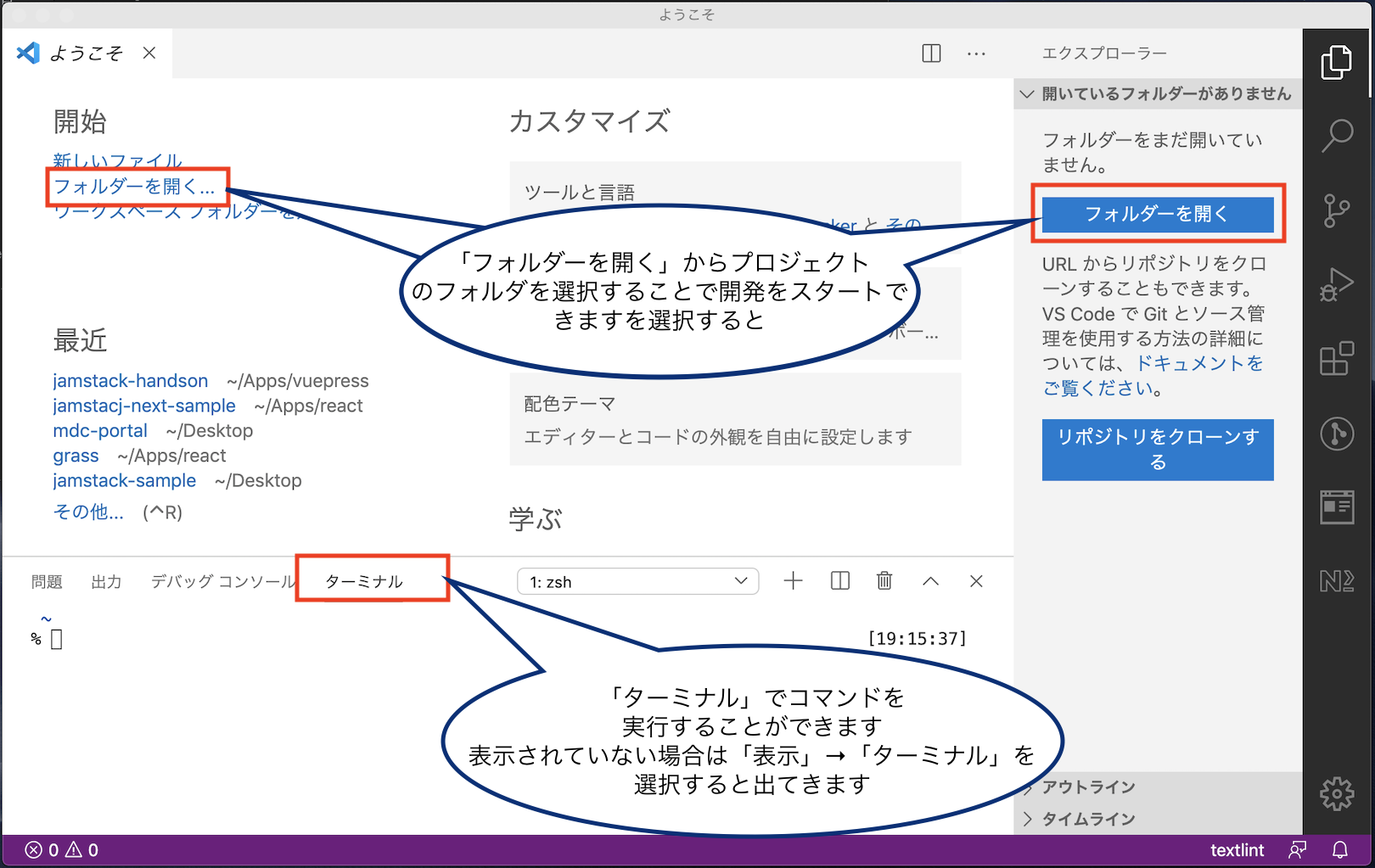Click errors and warnings count in status bar
The width and height of the screenshot is (1375, 868).
(62, 849)
